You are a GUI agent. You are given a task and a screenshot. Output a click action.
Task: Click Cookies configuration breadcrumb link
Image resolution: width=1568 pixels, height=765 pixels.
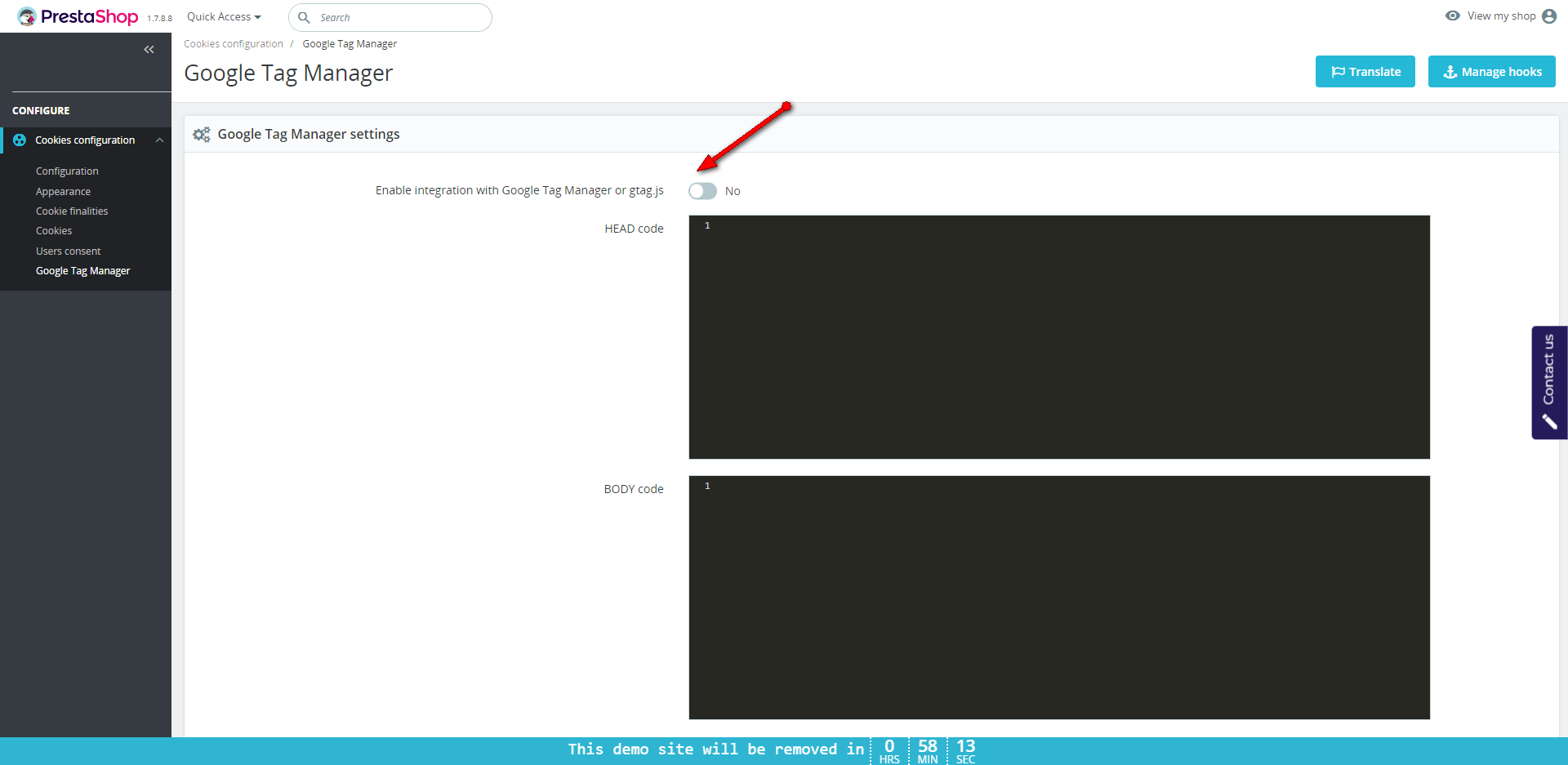click(234, 44)
